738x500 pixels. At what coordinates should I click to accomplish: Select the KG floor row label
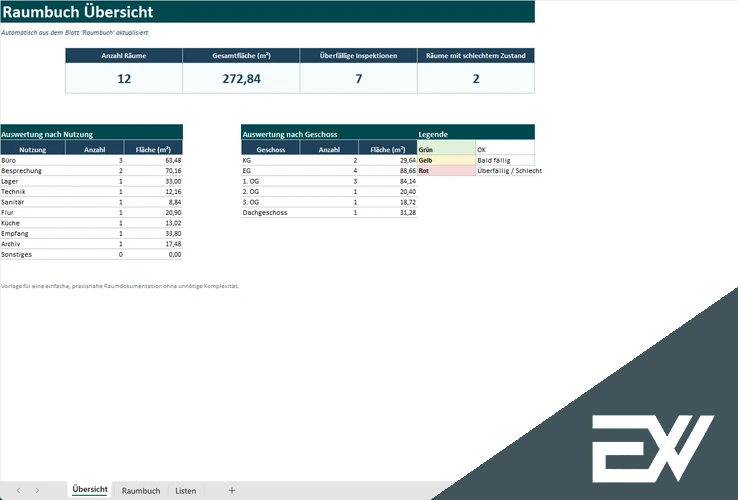[x=271, y=160]
